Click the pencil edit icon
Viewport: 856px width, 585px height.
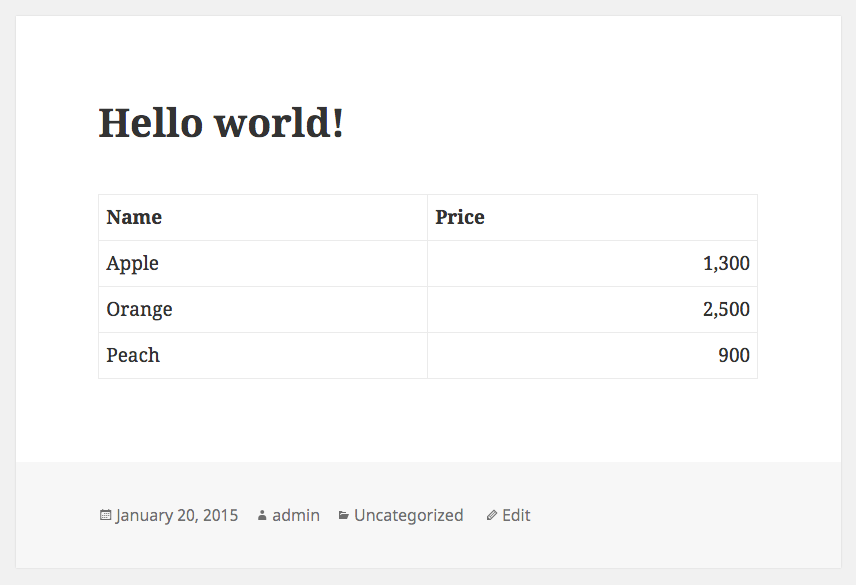[491, 515]
